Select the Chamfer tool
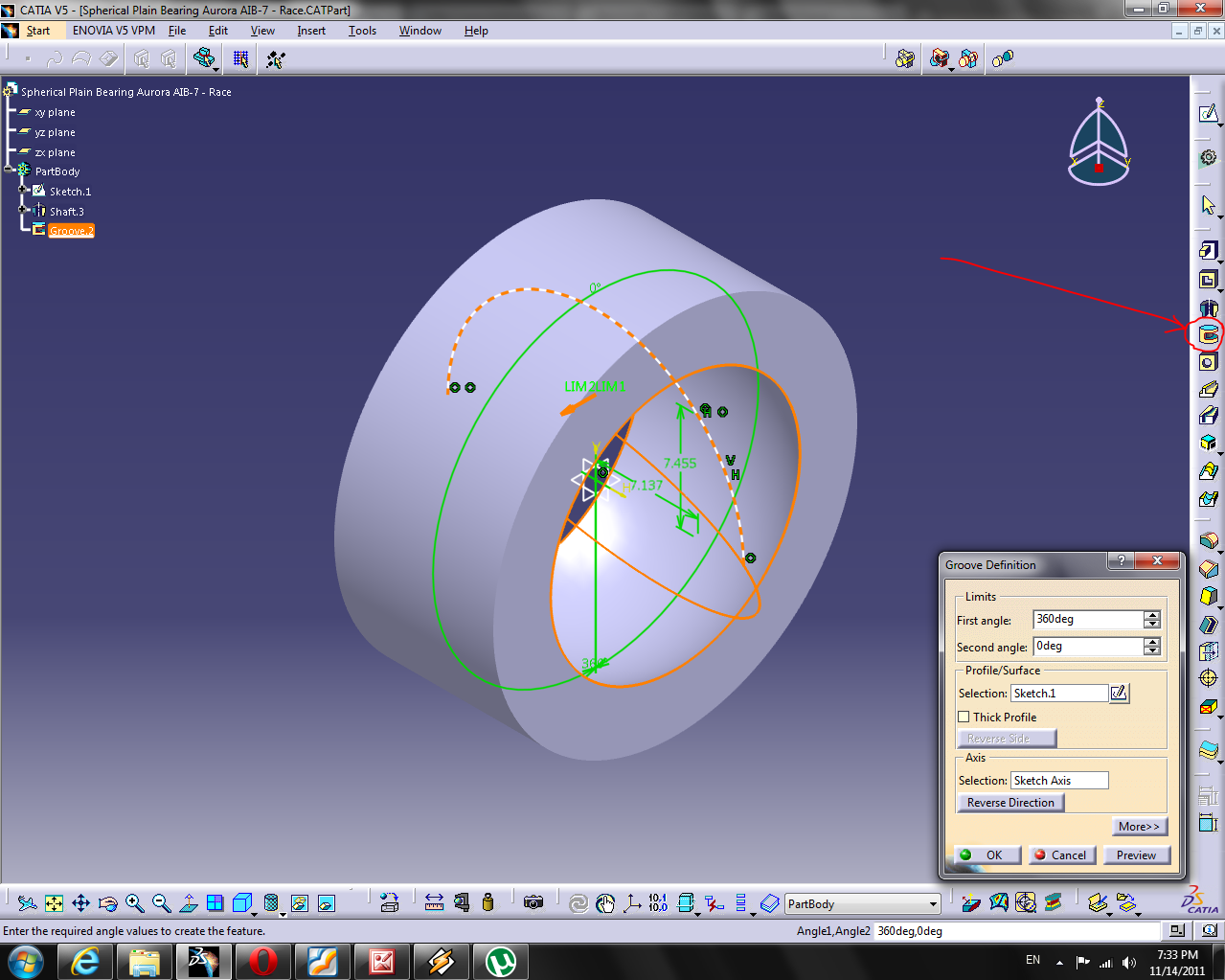Image resolution: width=1225 pixels, height=980 pixels. point(1208,569)
